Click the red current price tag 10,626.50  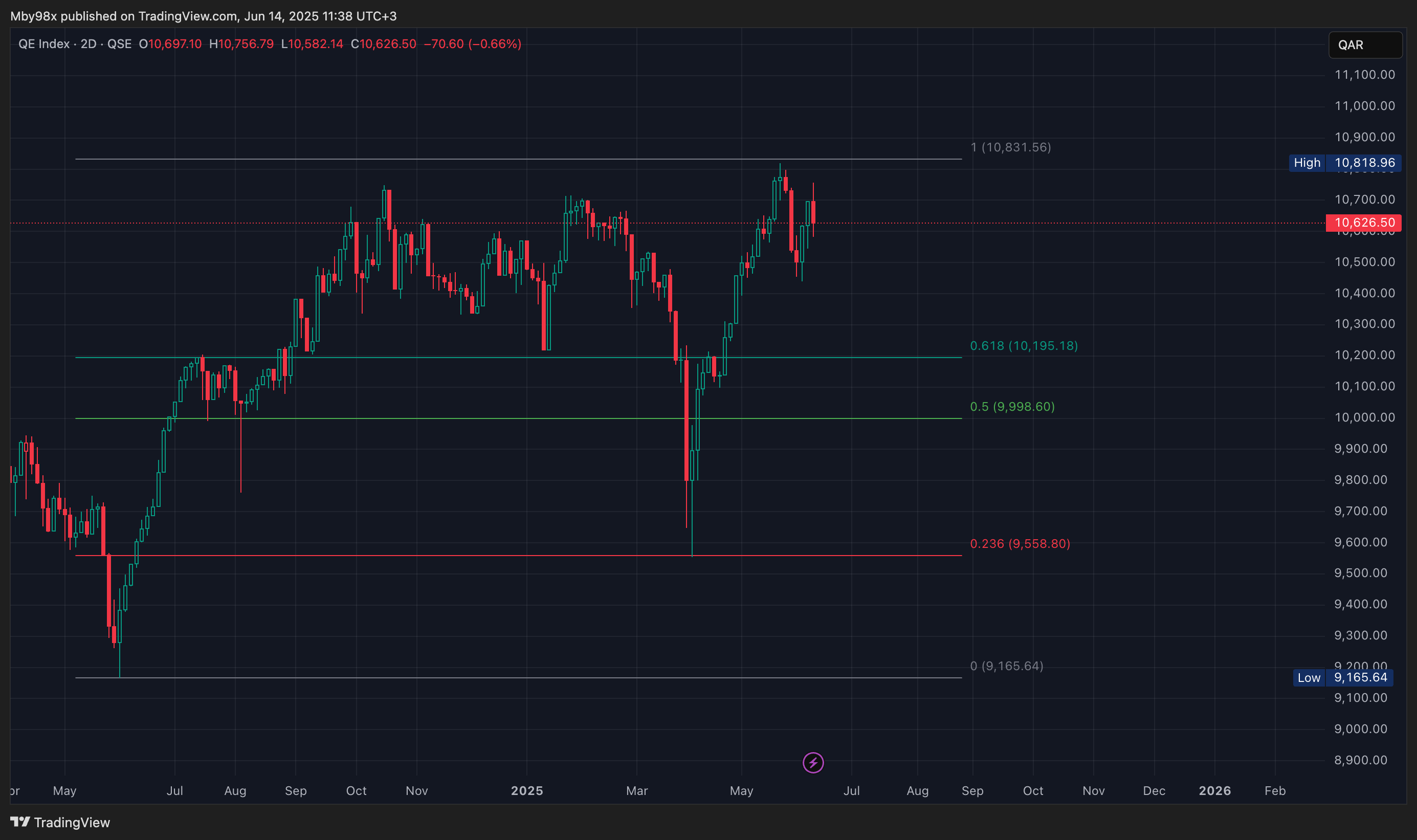click(x=1363, y=223)
